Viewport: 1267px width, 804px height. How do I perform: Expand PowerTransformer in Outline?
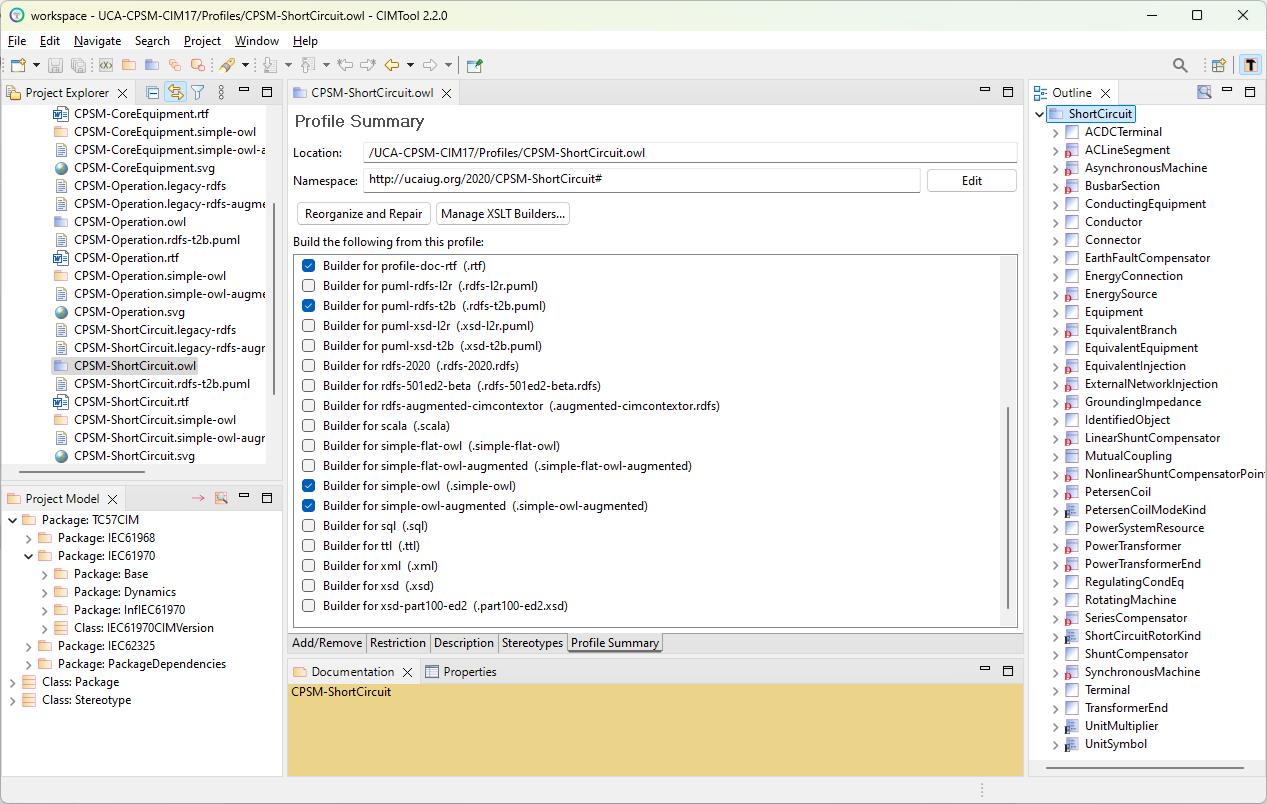[x=1055, y=546]
